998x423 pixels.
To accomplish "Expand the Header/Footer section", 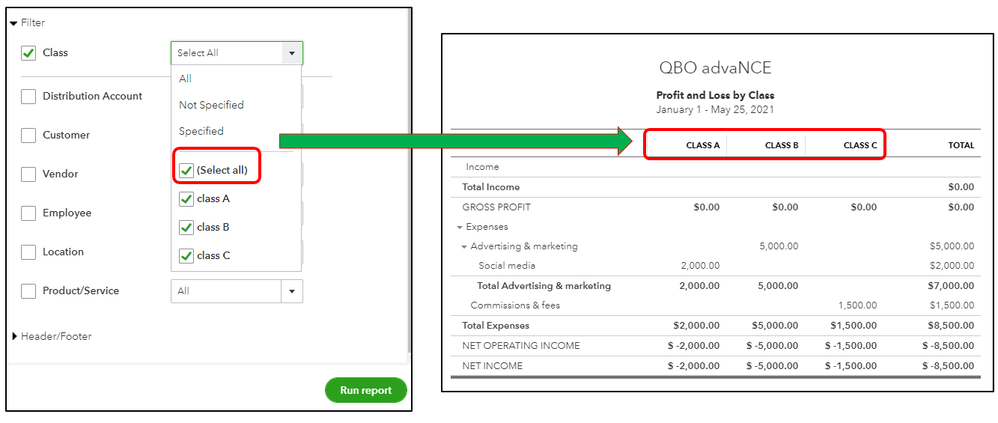I will click(x=14, y=336).
